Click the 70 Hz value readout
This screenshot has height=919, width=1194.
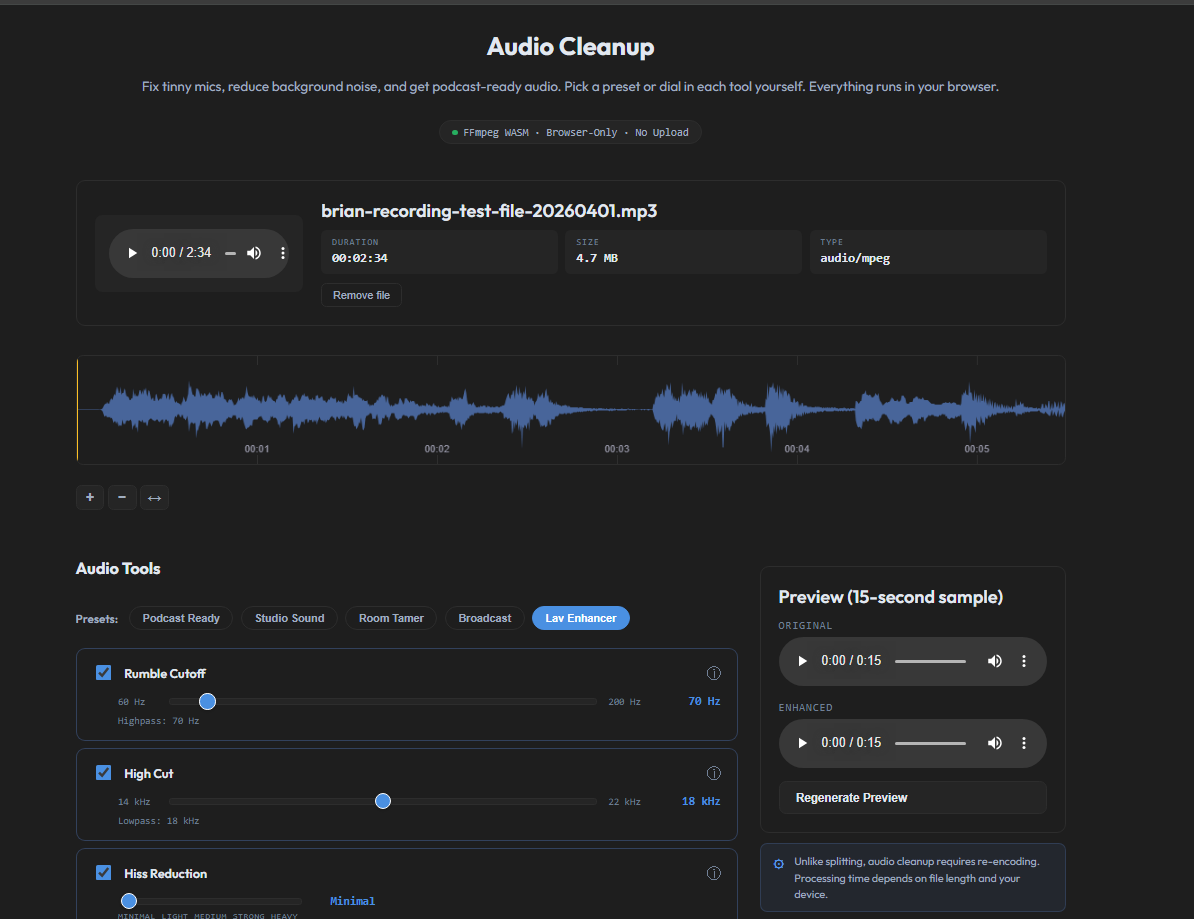(x=704, y=701)
